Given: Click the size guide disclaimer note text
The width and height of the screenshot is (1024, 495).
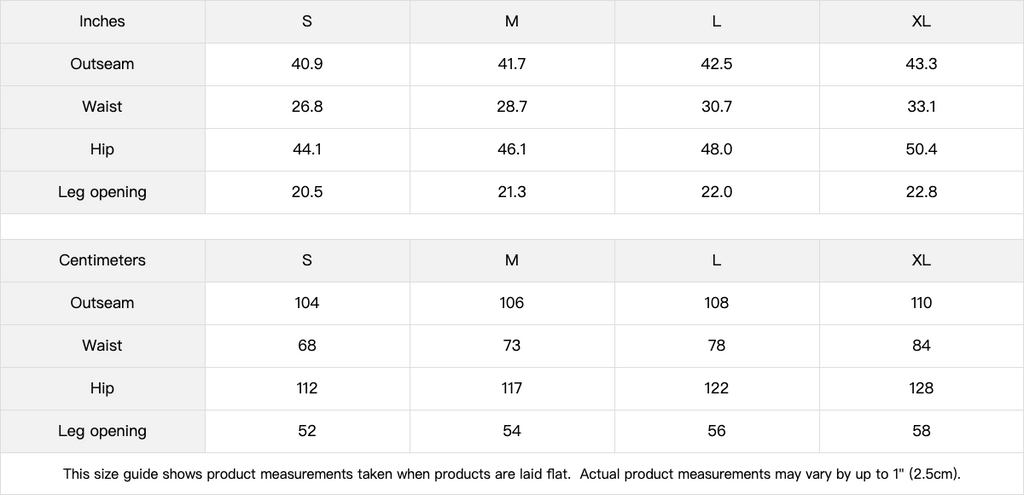Looking at the screenshot, I should (x=512, y=473).
